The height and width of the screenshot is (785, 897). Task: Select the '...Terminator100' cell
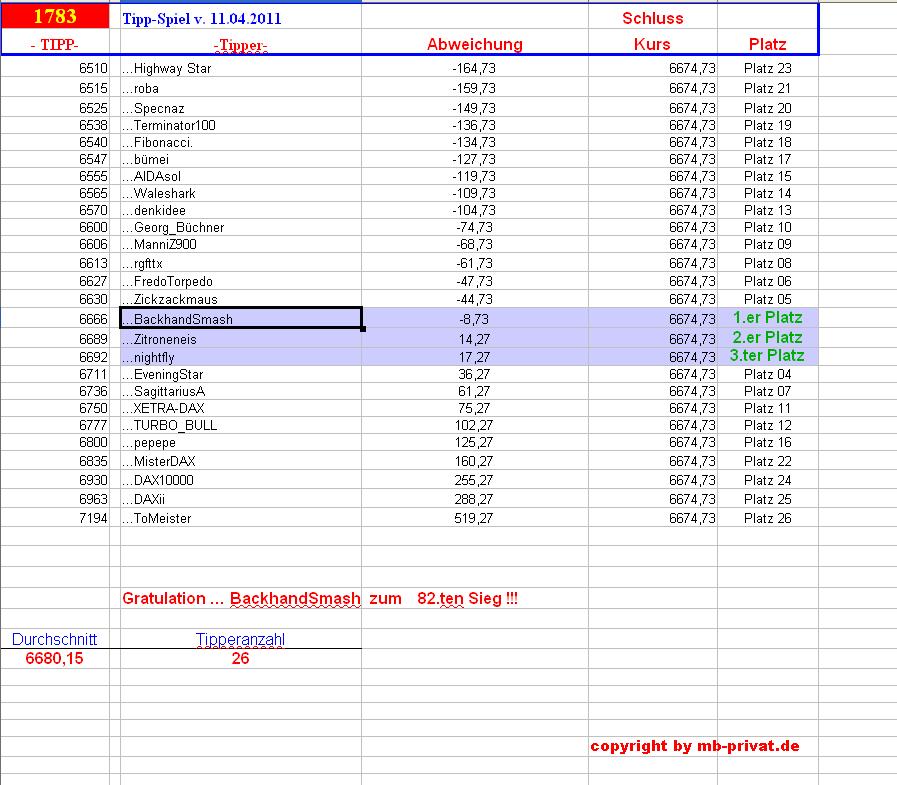241,125
